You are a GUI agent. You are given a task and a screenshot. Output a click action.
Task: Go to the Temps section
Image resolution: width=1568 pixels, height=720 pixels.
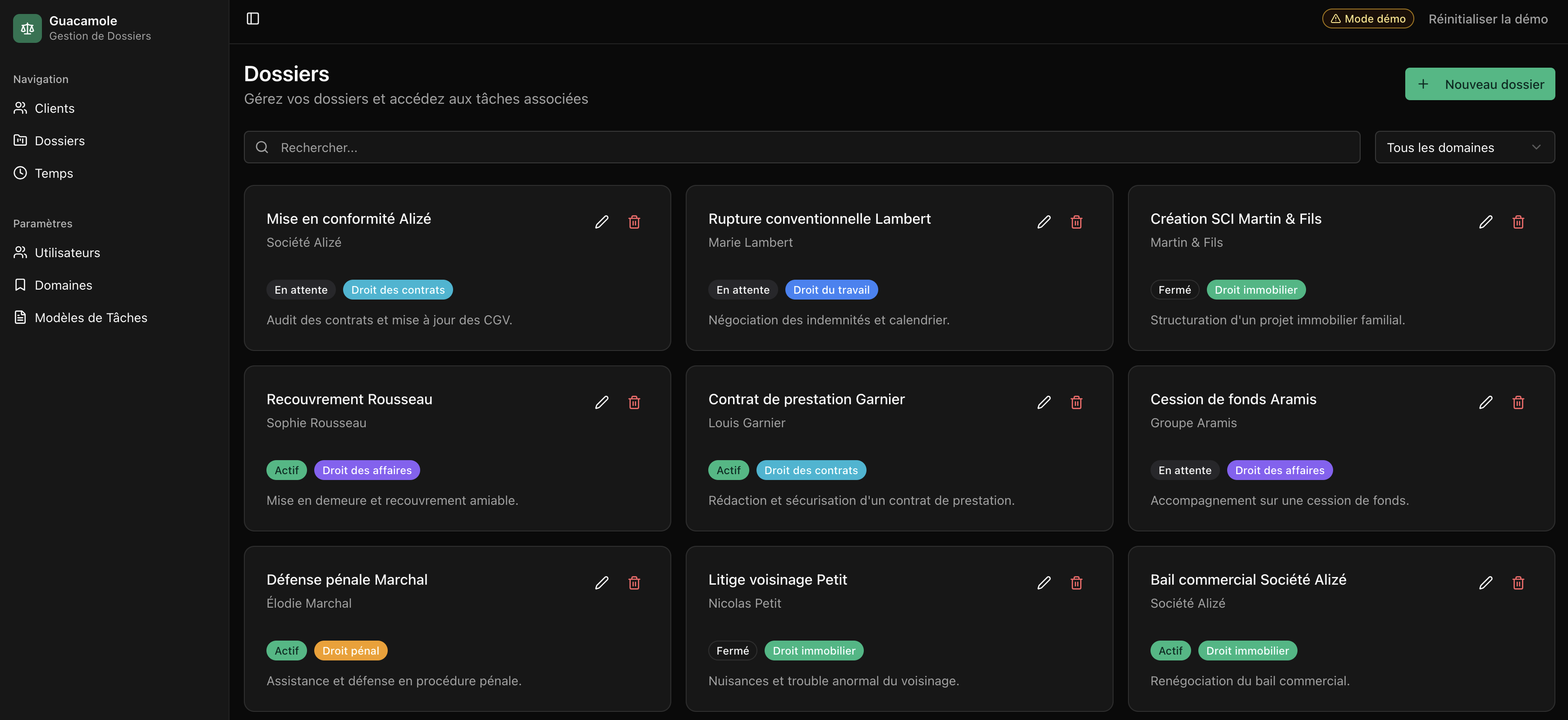coord(54,174)
